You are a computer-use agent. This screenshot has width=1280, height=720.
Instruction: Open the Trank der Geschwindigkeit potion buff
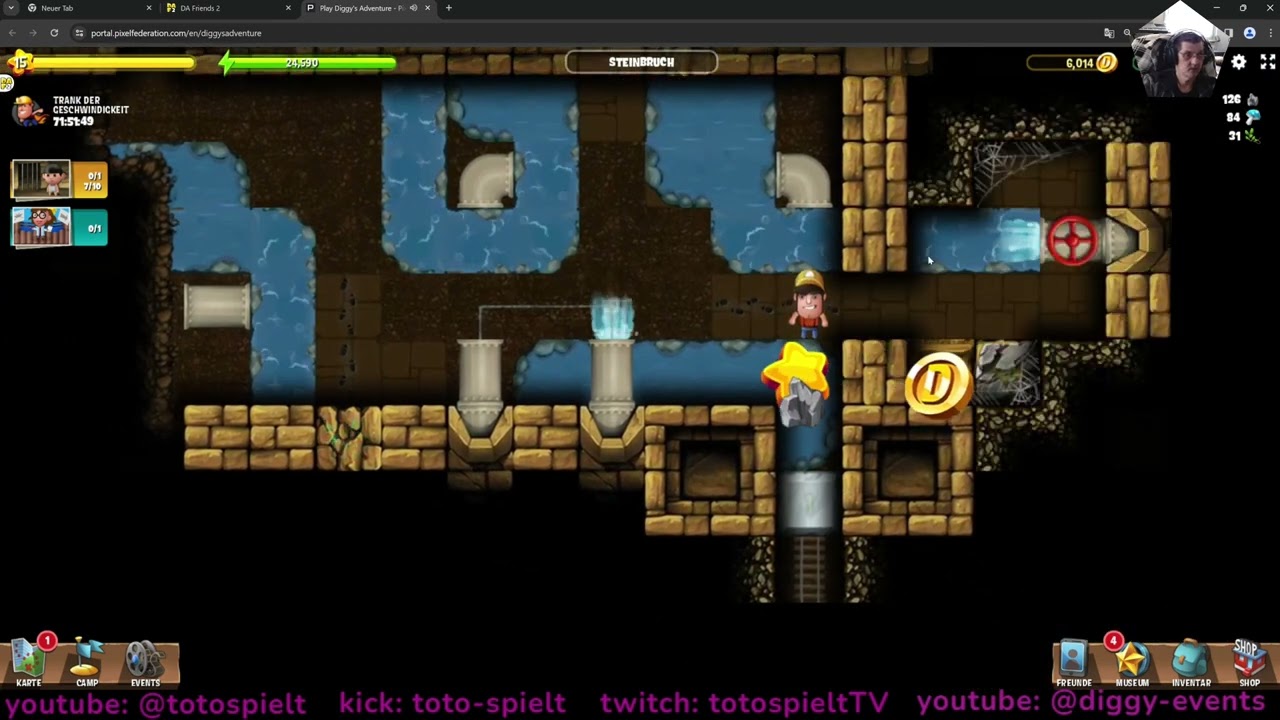(x=70, y=111)
